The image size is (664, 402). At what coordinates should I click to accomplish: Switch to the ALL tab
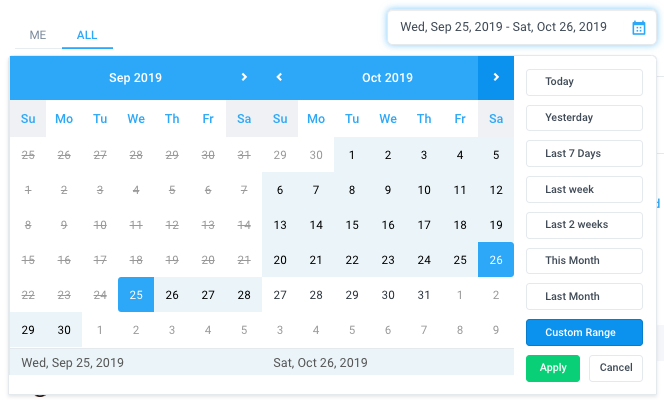(87, 35)
